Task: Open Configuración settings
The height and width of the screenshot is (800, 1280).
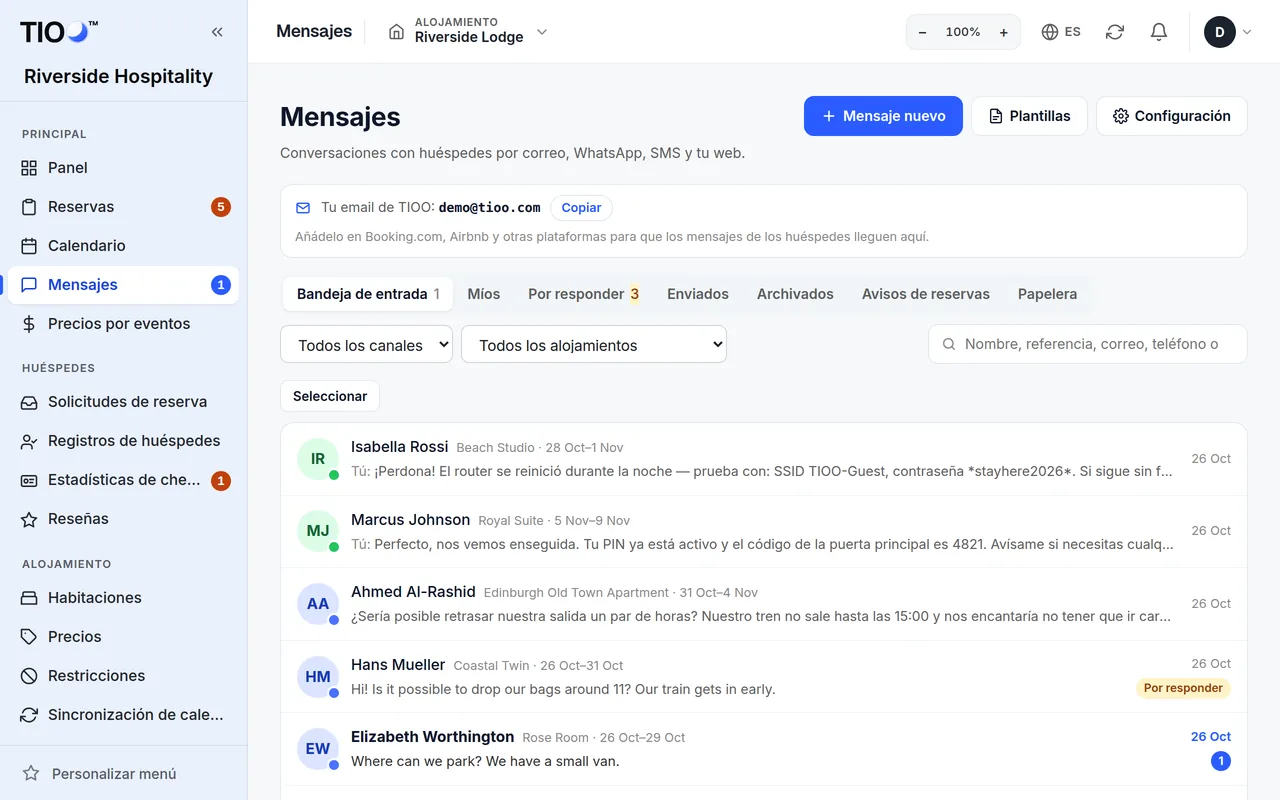Action: click(x=1172, y=116)
